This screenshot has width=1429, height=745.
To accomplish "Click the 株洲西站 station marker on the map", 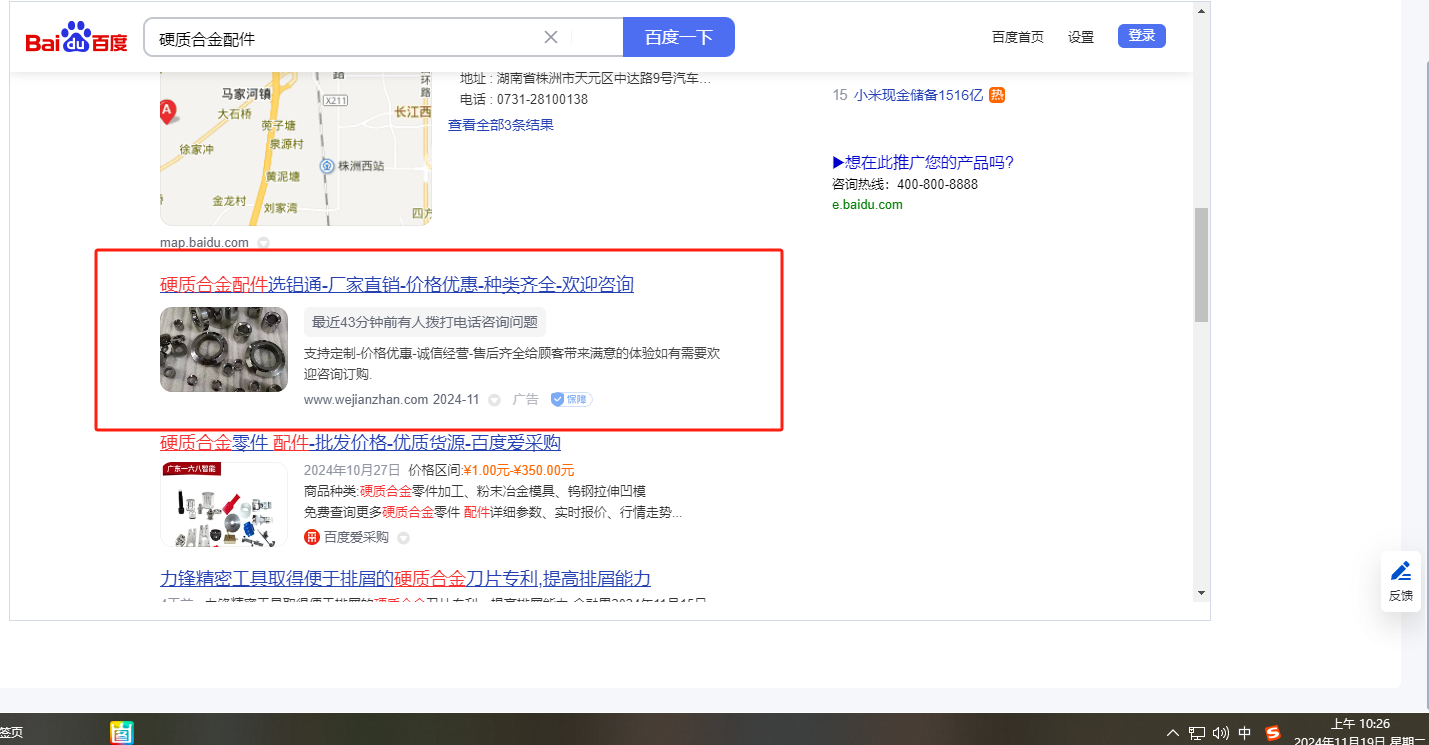I will click(326, 165).
